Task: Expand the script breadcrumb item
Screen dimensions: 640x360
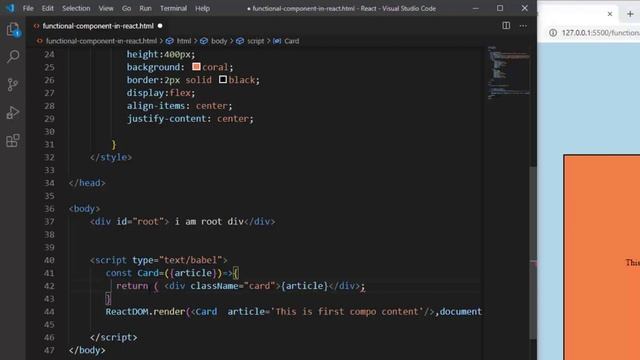Action: point(256,41)
